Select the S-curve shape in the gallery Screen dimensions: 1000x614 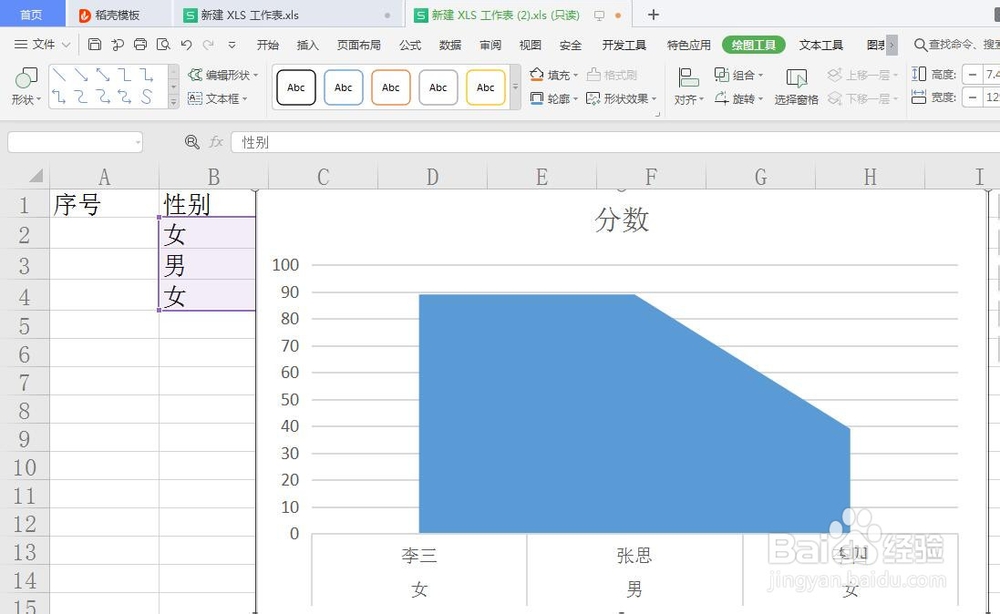coord(147,97)
